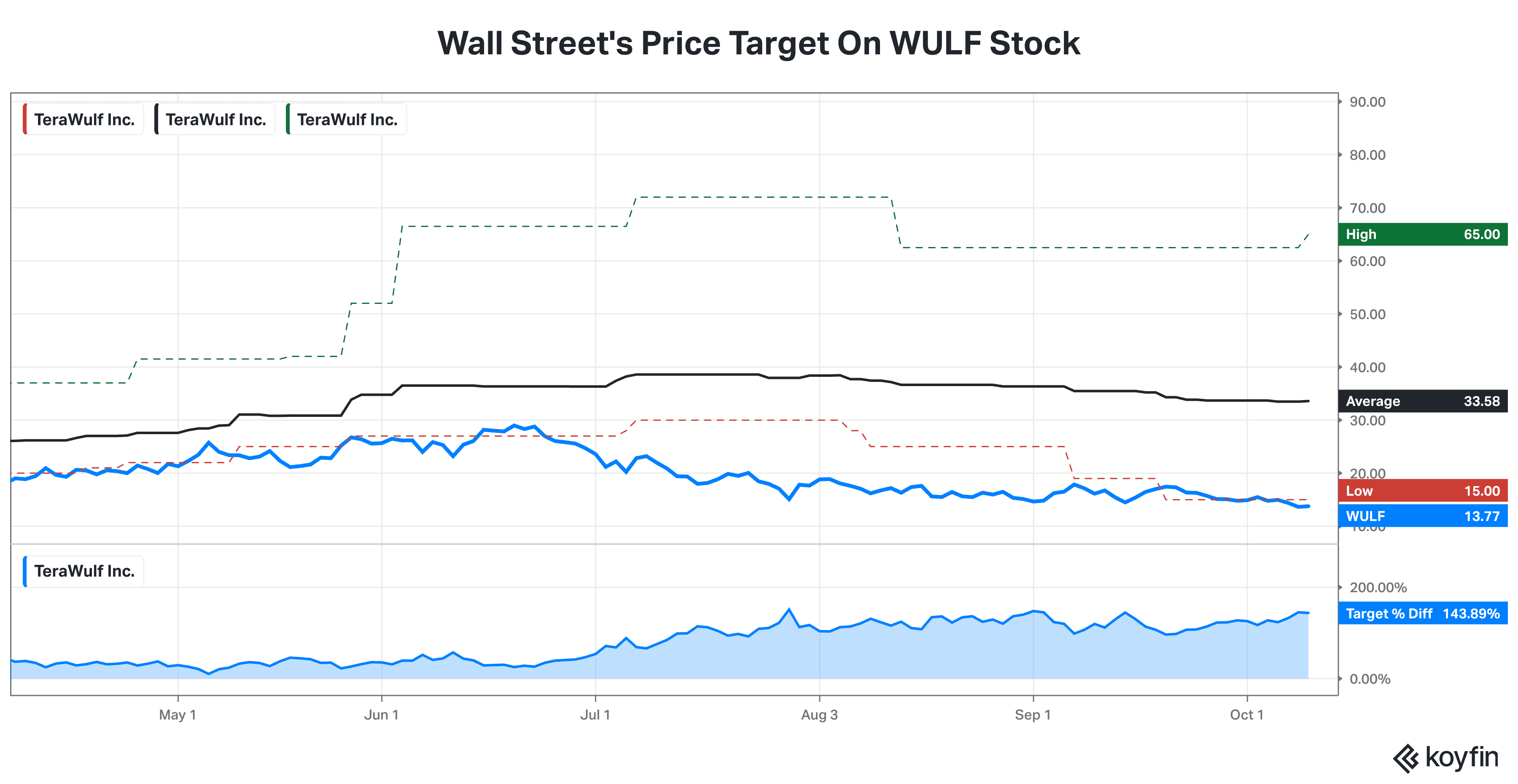The width and height of the screenshot is (1518, 784).
Task: Click the red TeraWulf Inc. legend color bar
Action: (25, 119)
